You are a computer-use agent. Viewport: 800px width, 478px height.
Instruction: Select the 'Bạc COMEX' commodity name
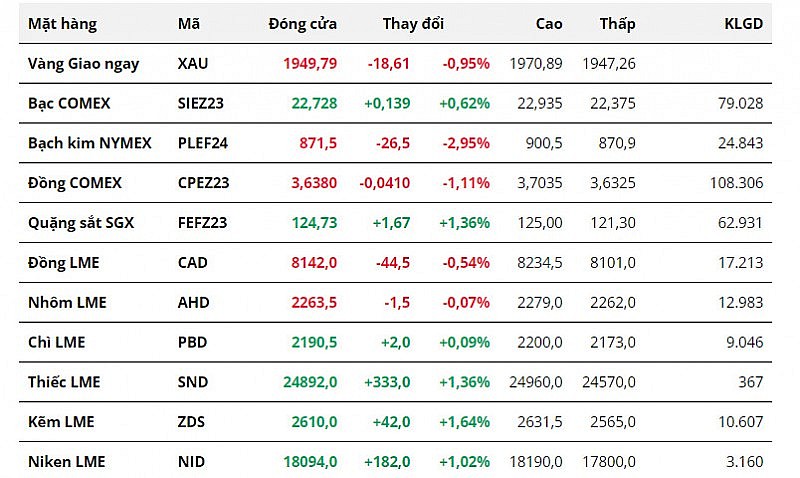[69, 103]
